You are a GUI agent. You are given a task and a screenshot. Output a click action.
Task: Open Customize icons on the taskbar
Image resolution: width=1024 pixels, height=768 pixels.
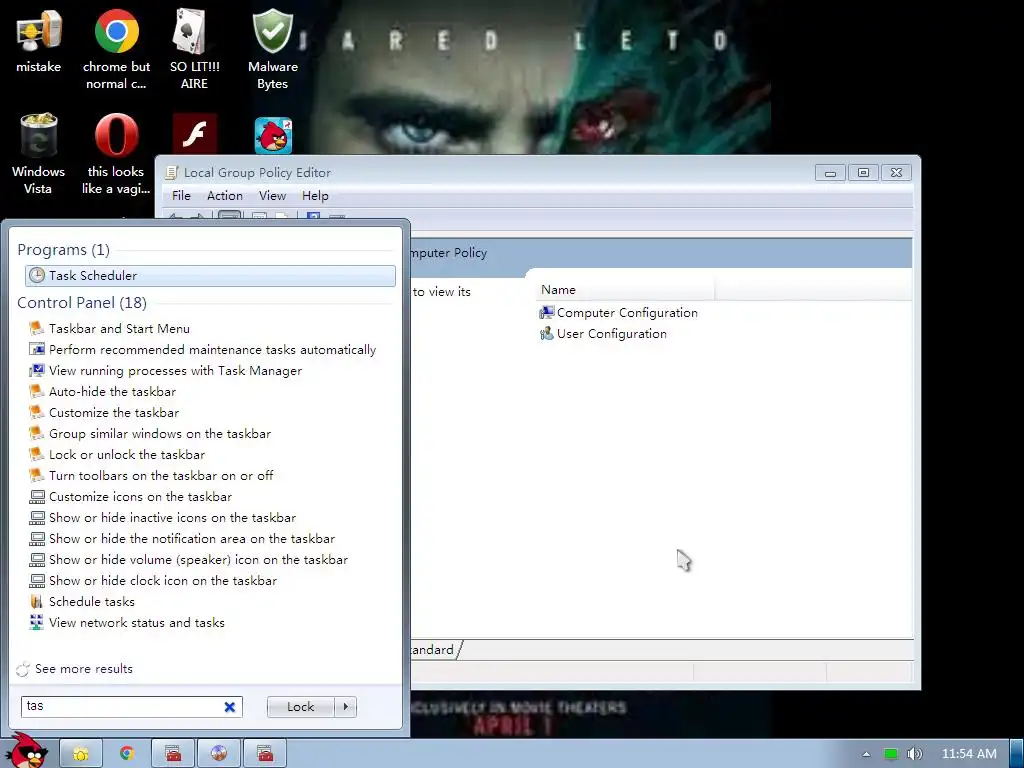pos(131,496)
